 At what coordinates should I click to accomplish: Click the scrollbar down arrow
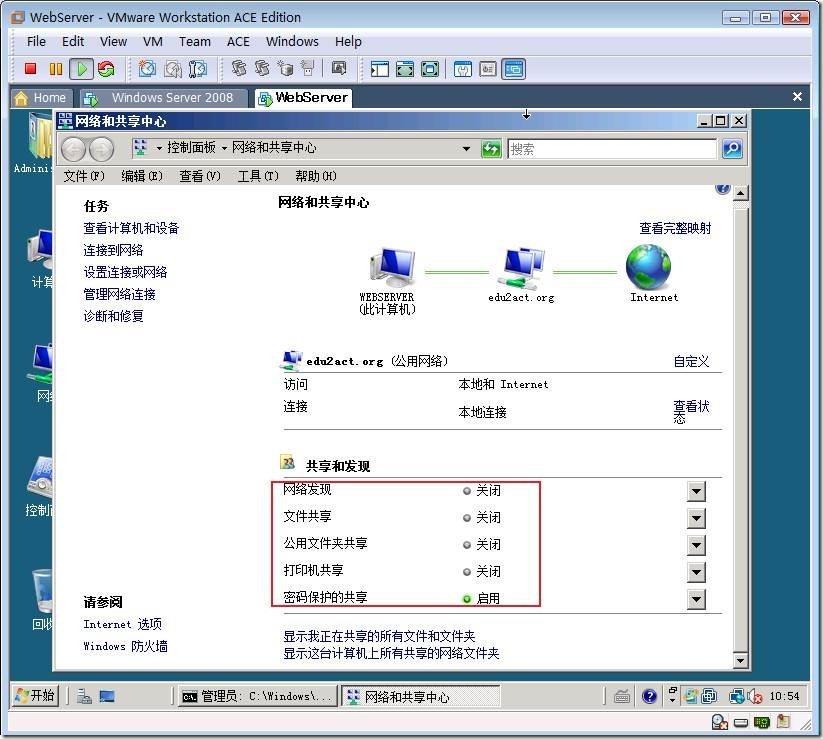click(740, 660)
